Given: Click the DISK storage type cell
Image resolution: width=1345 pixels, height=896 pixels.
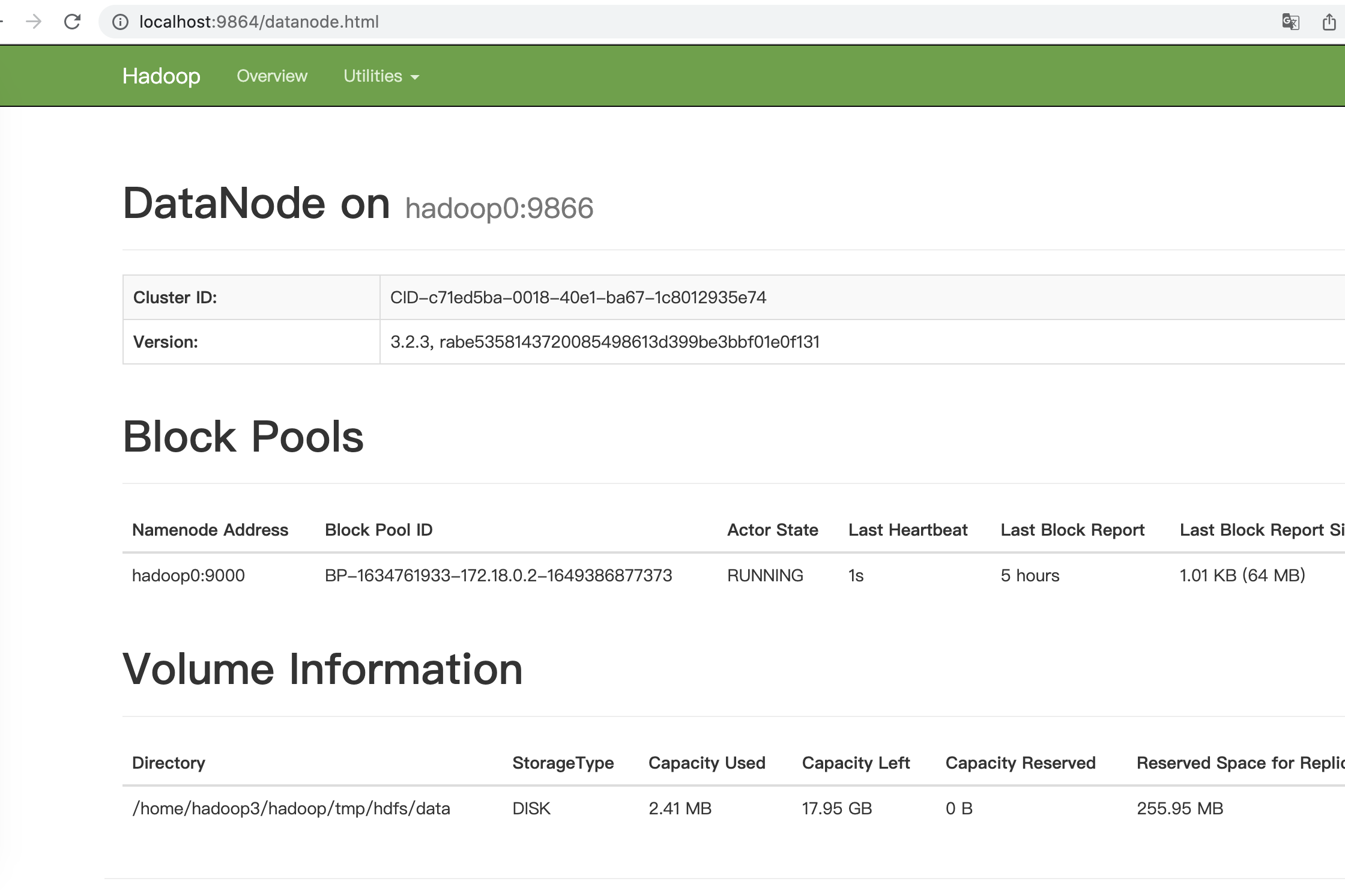Looking at the screenshot, I should click(x=531, y=808).
